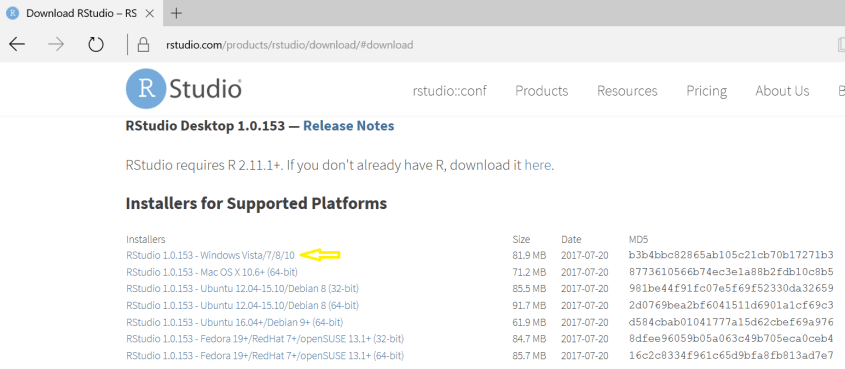Screen dimensions: 845x369
Task: Download Ubuntu 12.04-15.10/Debian 8 64-bit installer
Action: tap(243, 305)
